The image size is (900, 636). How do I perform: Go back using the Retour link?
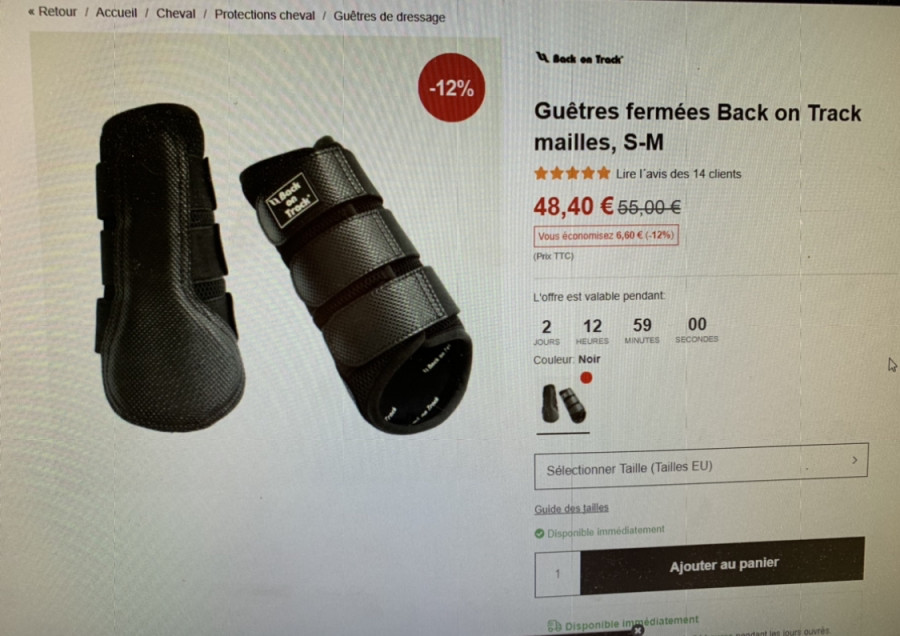(52, 12)
